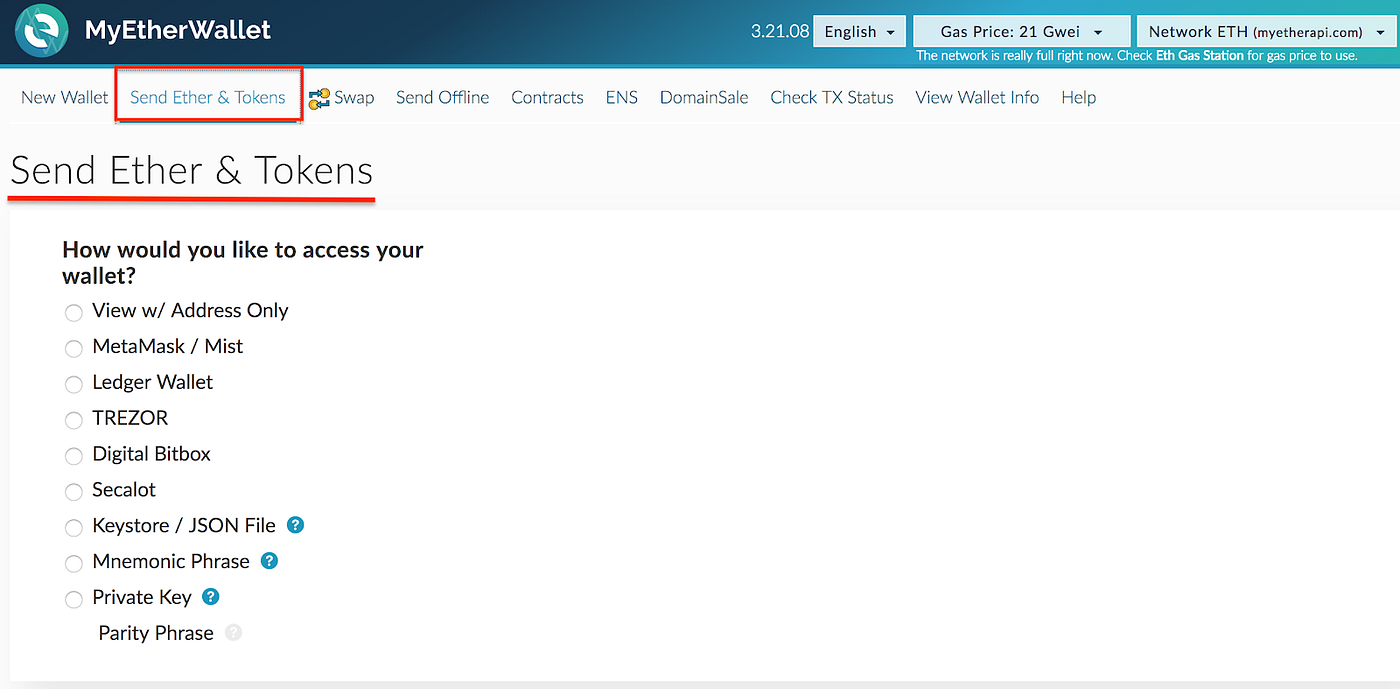Select Secalot radio button
This screenshot has height=689, width=1400.
pos(73,492)
